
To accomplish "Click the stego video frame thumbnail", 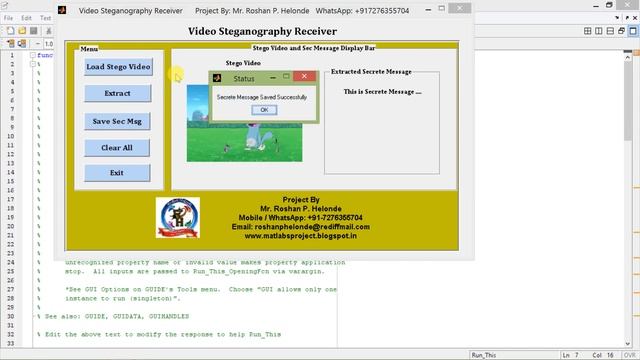I will (x=244, y=123).
